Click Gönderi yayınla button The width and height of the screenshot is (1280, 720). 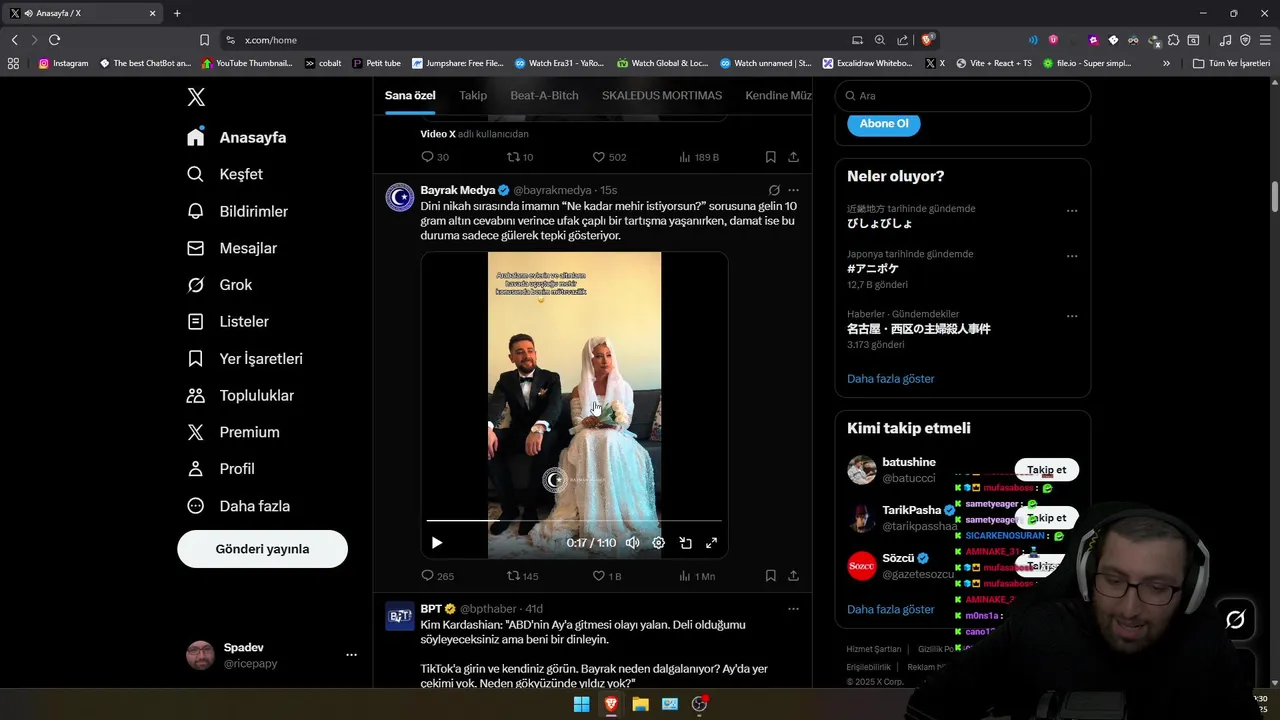[262, 549]
